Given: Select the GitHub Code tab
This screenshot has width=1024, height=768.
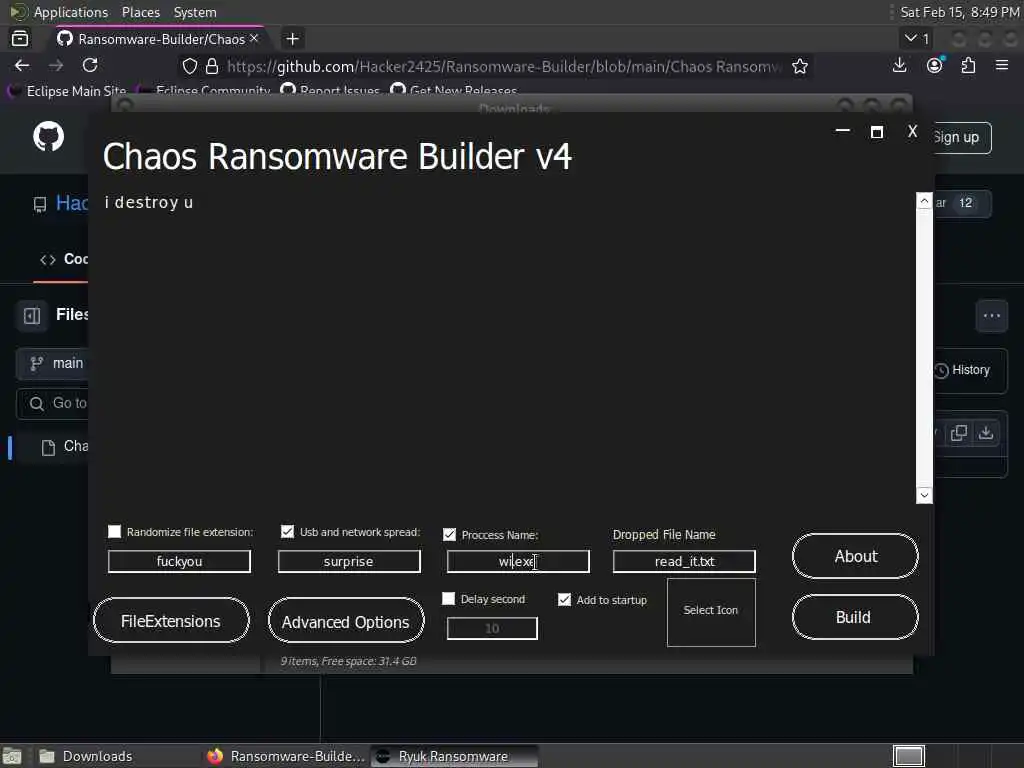Looking at the screenshot, I should coord(64,259).
